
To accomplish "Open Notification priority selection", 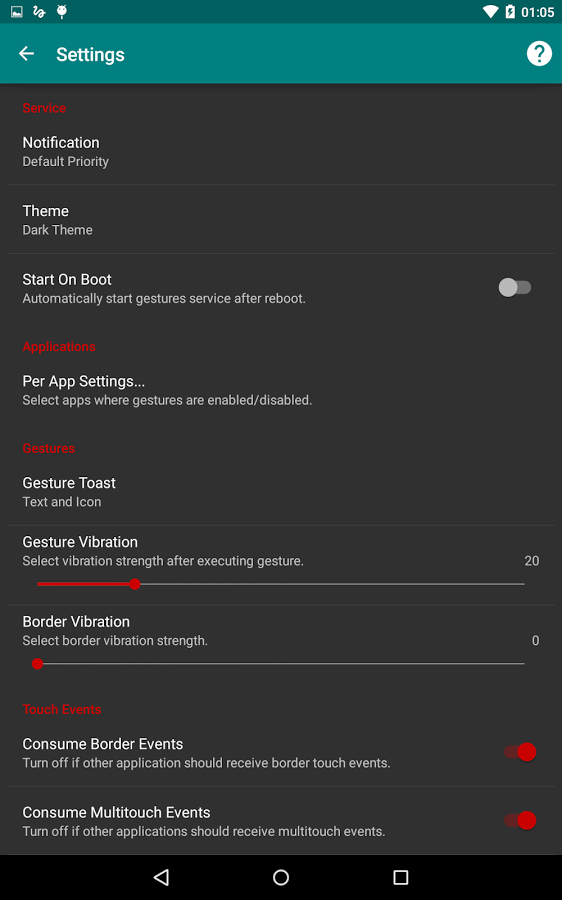I will pyautogui.click(x=281, y=152).
